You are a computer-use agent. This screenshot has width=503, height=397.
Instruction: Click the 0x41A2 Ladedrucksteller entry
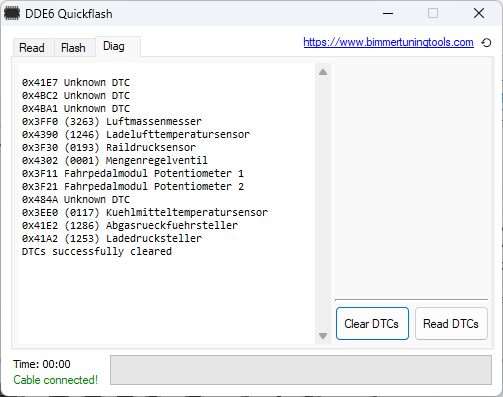(x=112, y=238)
